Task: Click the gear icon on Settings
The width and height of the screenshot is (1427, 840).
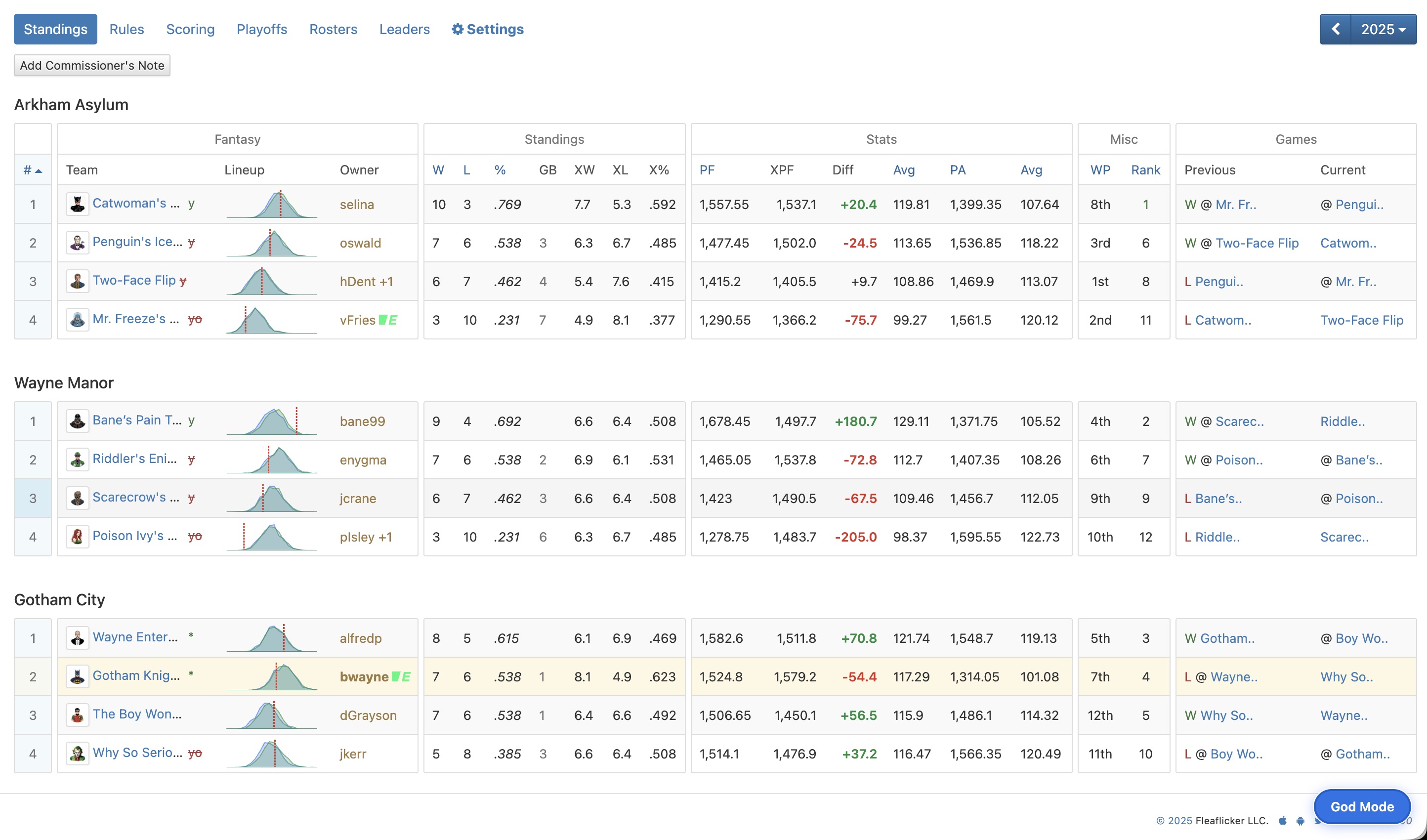Action: (458, 29)
